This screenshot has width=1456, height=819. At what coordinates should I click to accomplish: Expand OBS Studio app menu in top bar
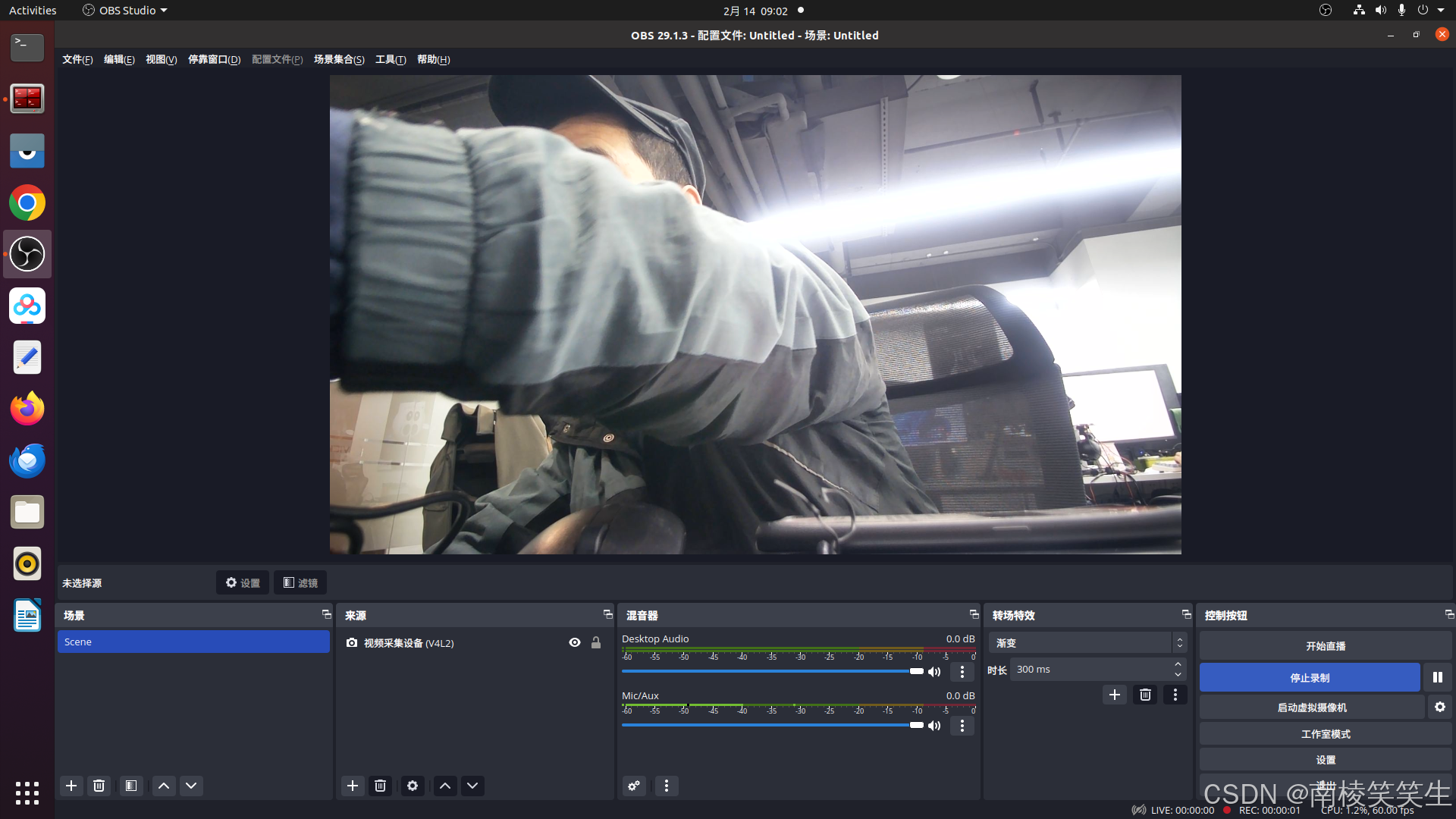(x=126, y=11)
